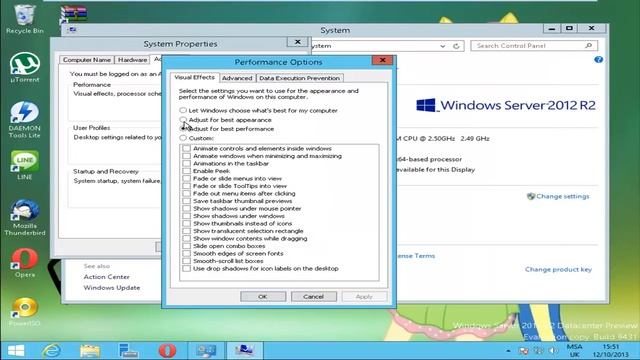
Task: Enable Show thumbnails instead of icons
Action: click(x=187, y=223)
